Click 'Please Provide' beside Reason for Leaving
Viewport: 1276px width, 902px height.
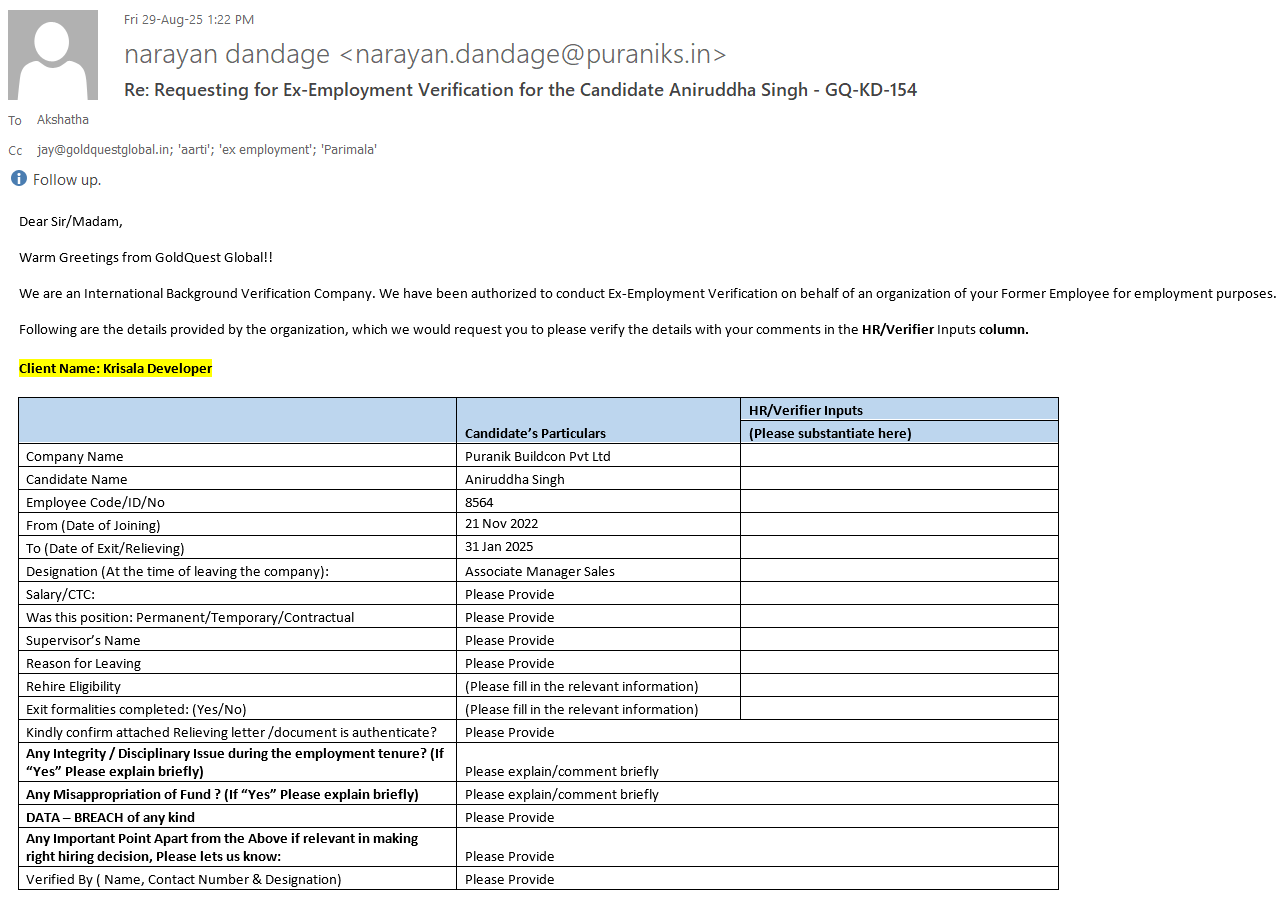pyautogui.click(x=509, y=663)
